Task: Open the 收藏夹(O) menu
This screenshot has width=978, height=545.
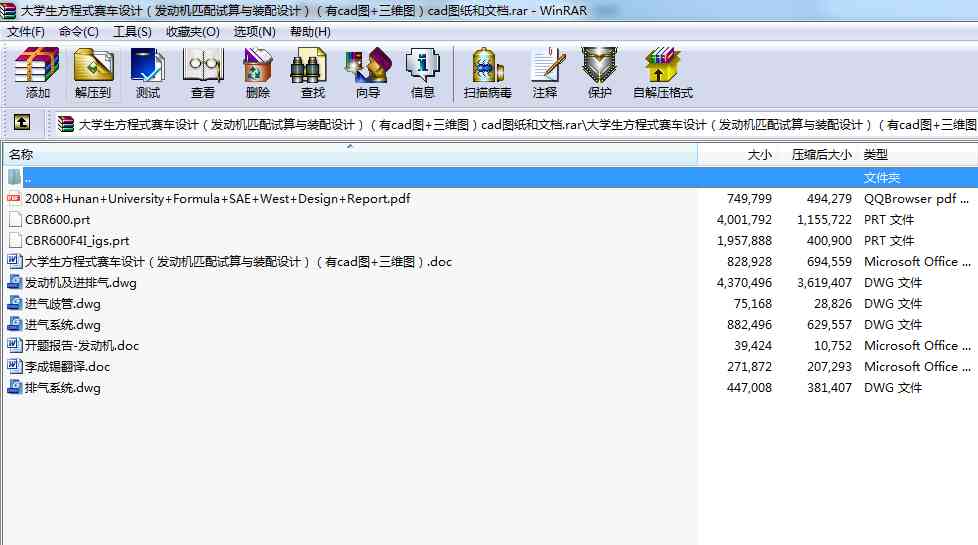Action: point(193,32)
